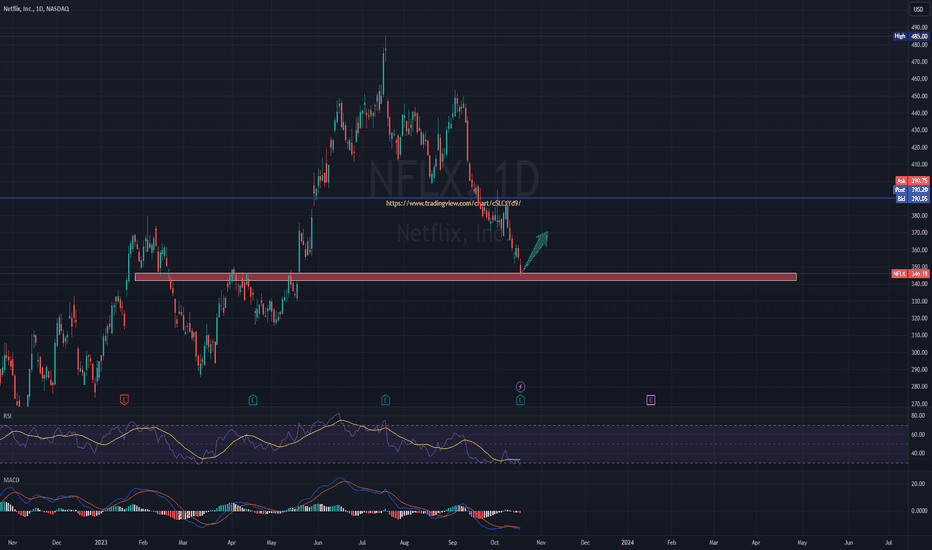Select the red support zone rectangle drawing
Viewport: 932px width, 550px height.
click(x=465, y=276)
